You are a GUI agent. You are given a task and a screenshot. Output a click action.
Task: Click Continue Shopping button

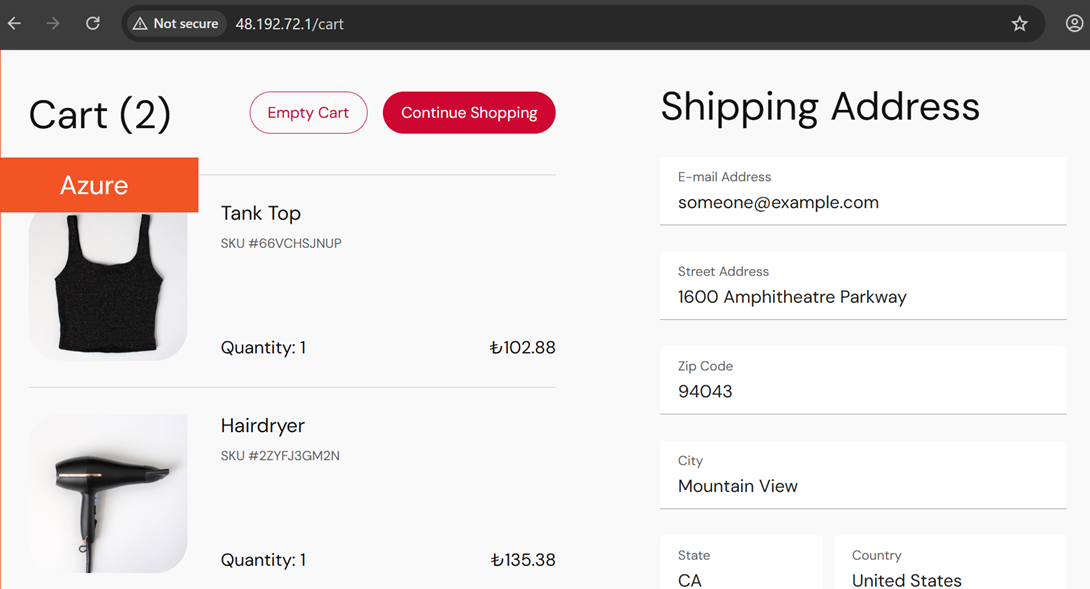pos(469,113)
